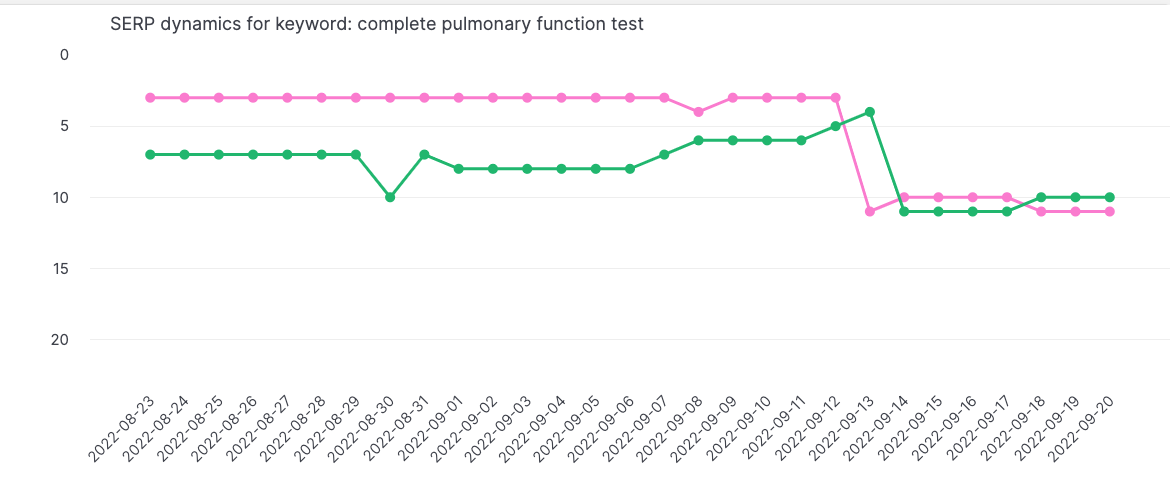Click the green point at position 5 on 2022-09-12

pyautogui.click(x=836, y=126)
